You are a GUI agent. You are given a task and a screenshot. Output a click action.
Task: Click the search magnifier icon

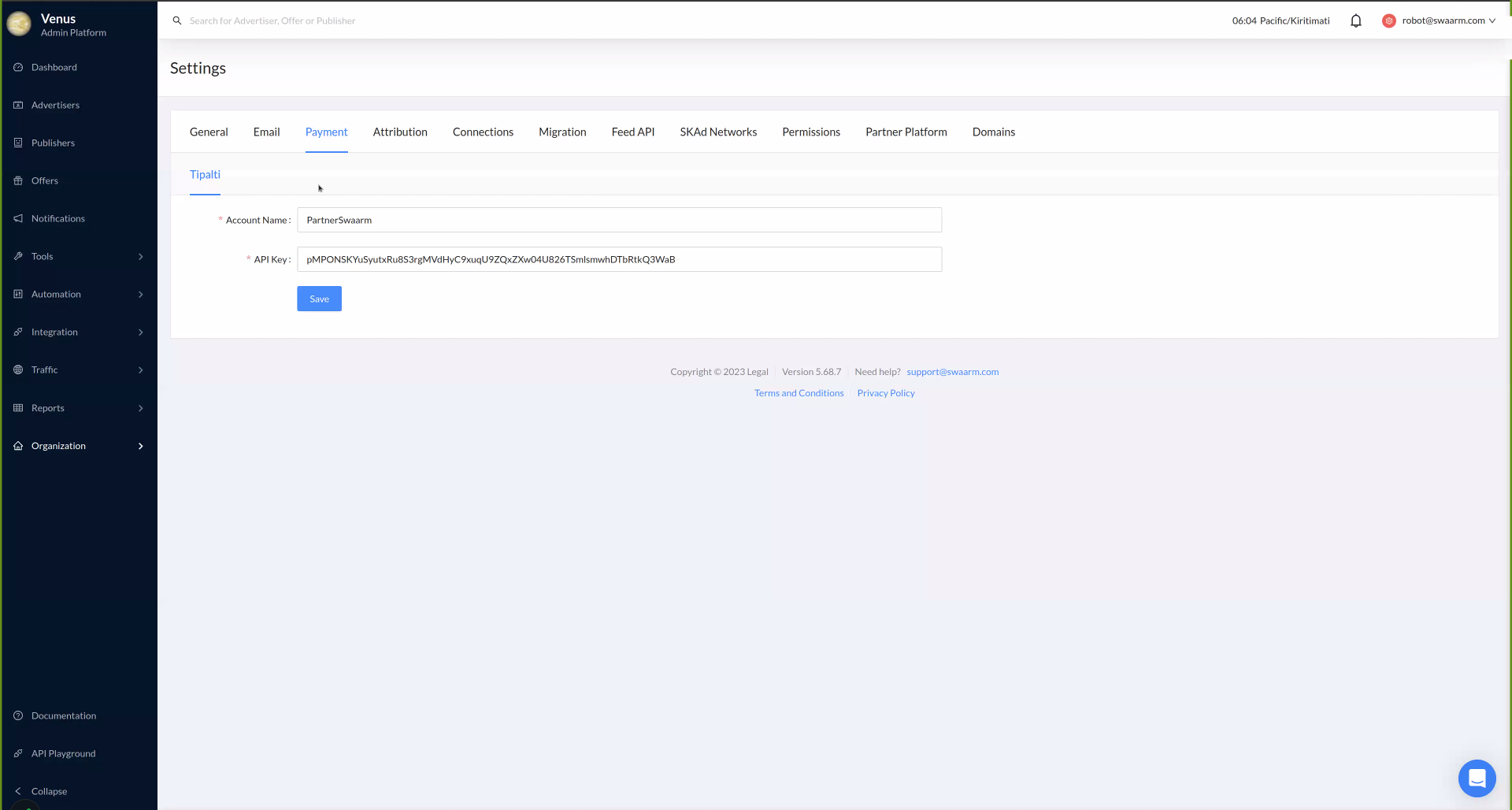pyautogui.click(x=177, y=20)
